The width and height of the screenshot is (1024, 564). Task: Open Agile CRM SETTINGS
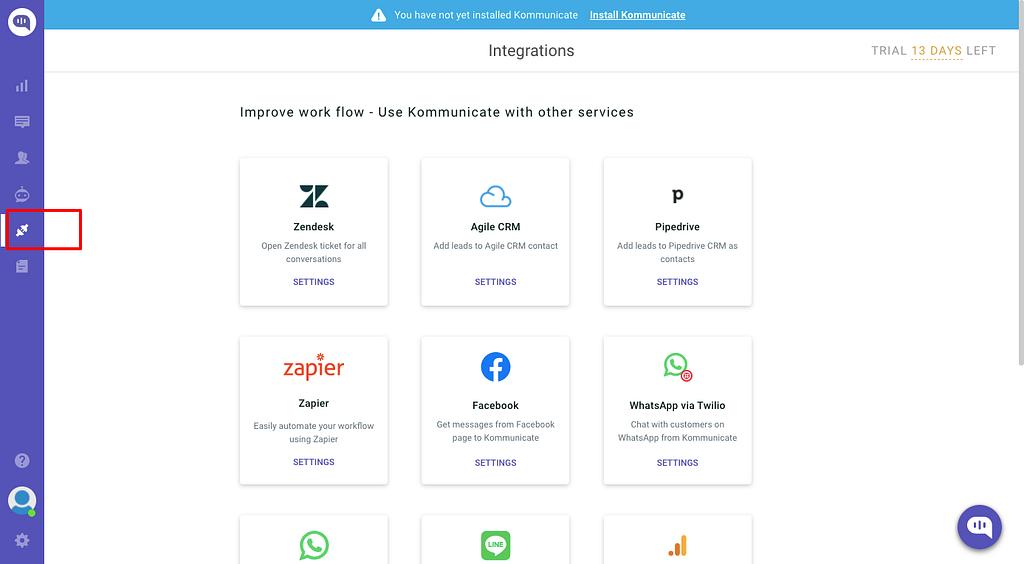[496, 282]
